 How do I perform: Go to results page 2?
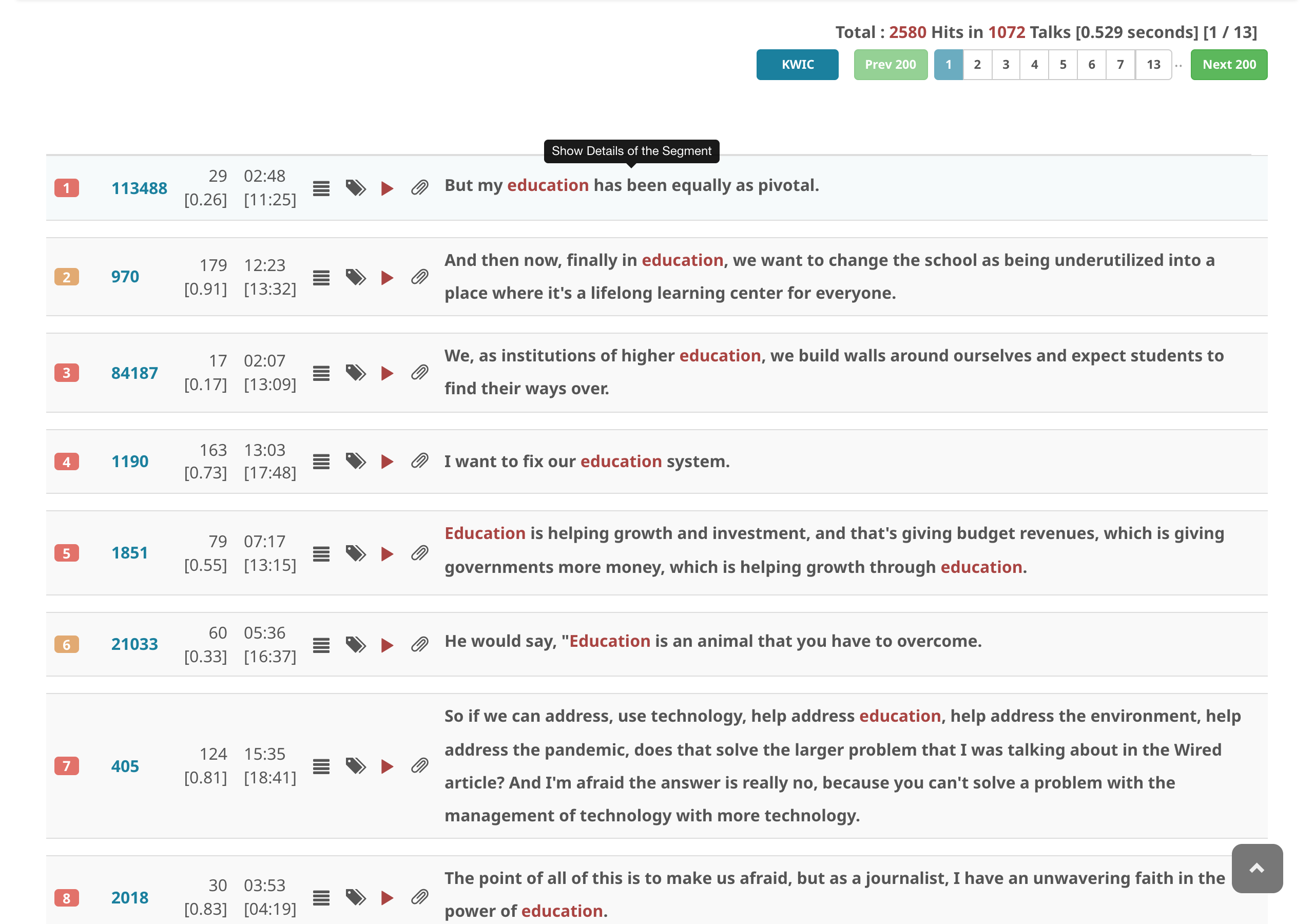[977, 65]
